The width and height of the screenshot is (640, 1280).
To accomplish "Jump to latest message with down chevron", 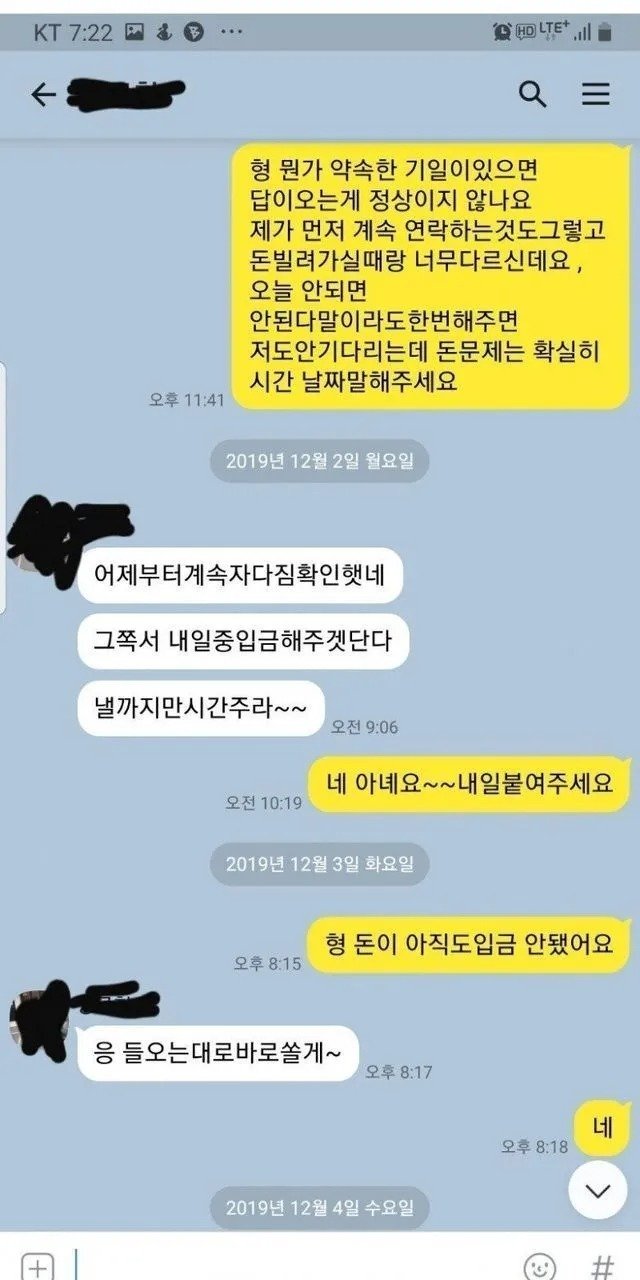I will click(x=597, y=1191).
